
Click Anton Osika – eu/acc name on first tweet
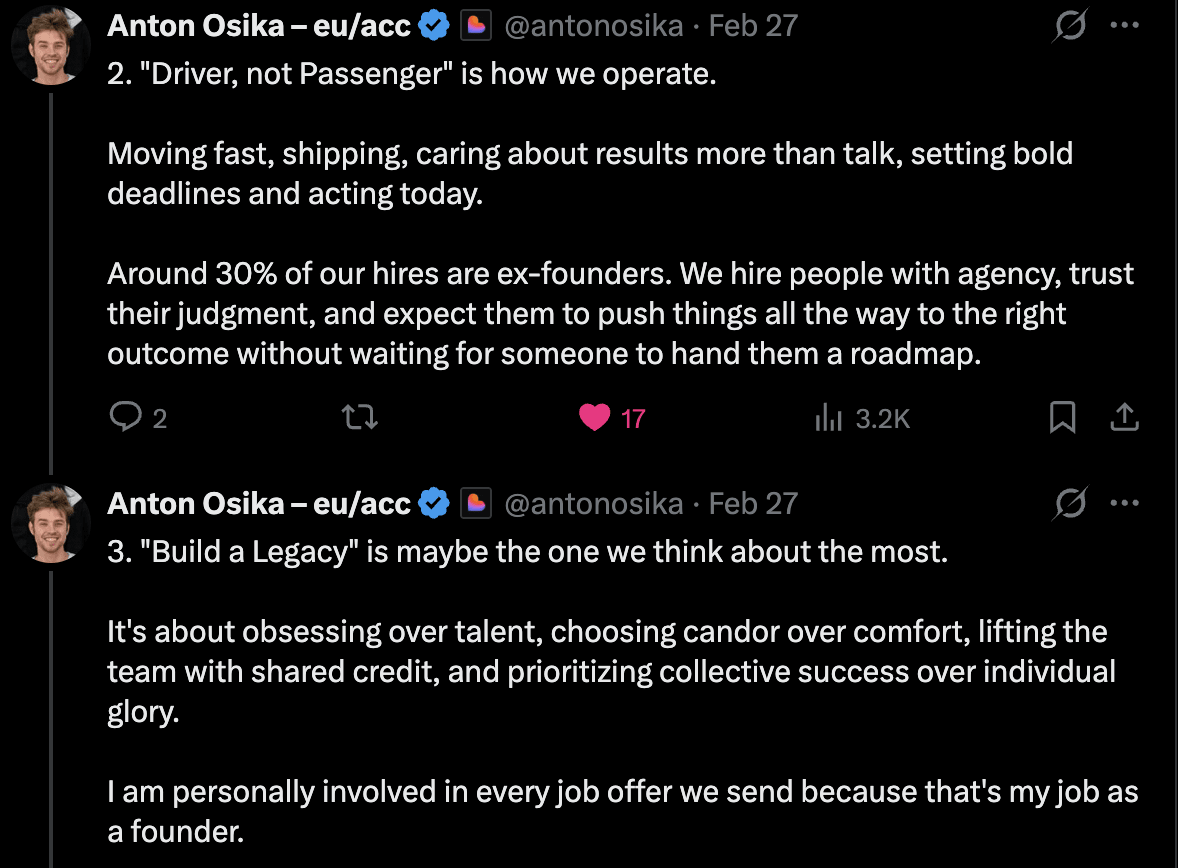259,26
